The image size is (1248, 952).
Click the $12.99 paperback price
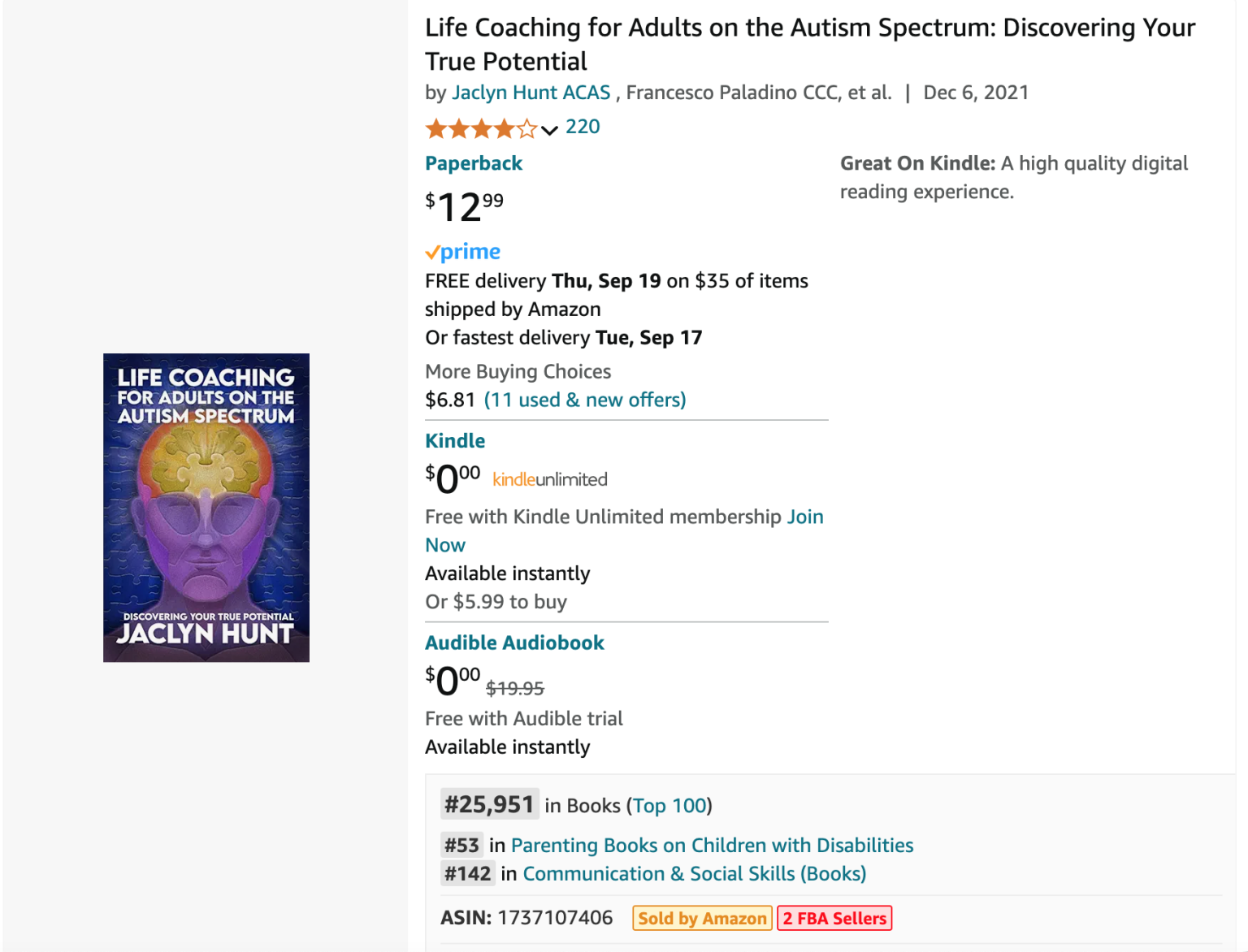(464, 206)
